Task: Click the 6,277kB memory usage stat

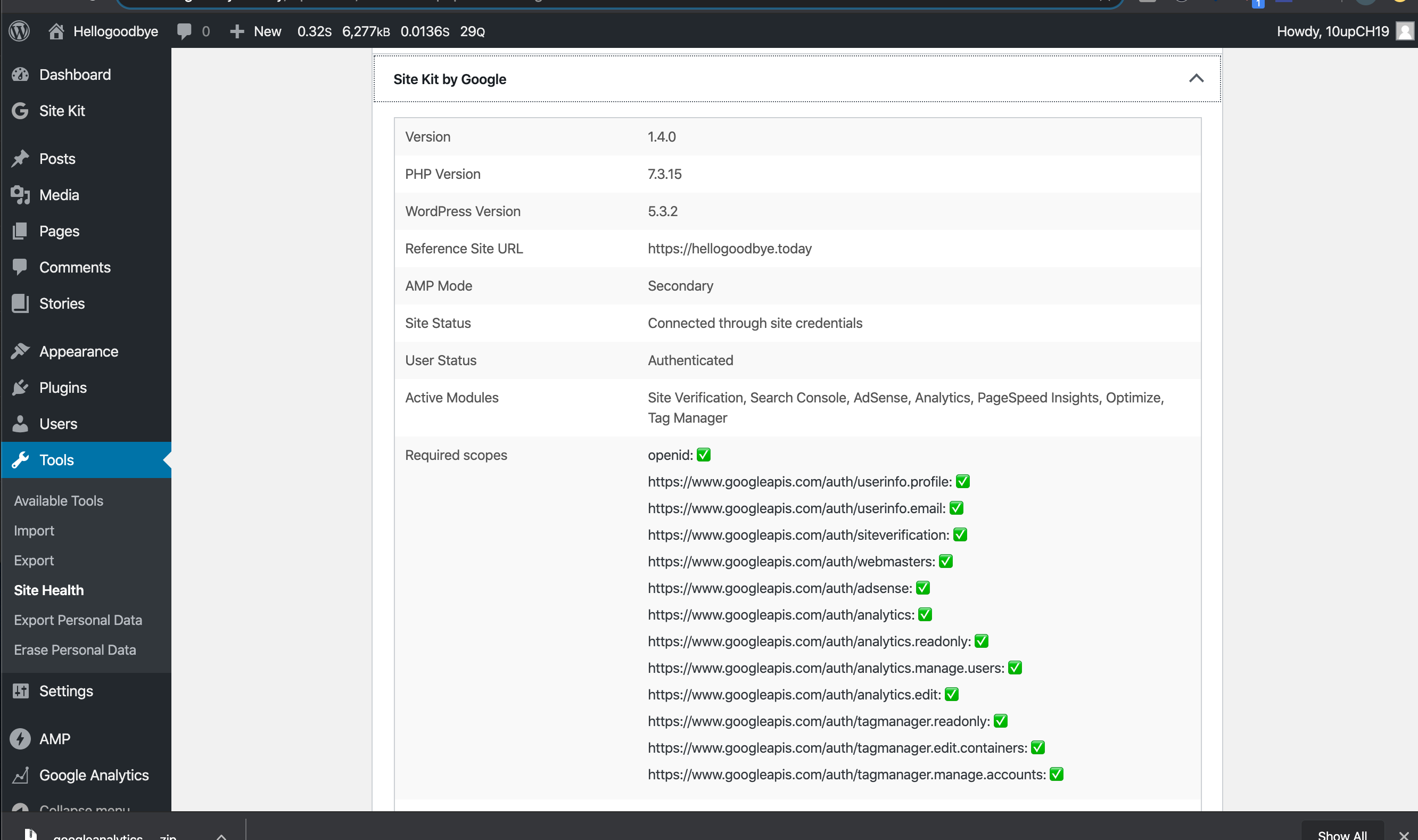Action: (366, 31)
